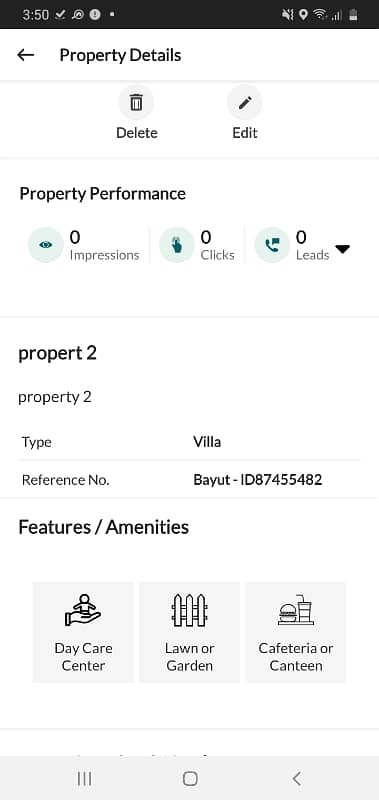Image resolution: width=379 pixels, height=800 pixels.
Task: Tap the Android navigation back chevron
Action: (296, 778)
